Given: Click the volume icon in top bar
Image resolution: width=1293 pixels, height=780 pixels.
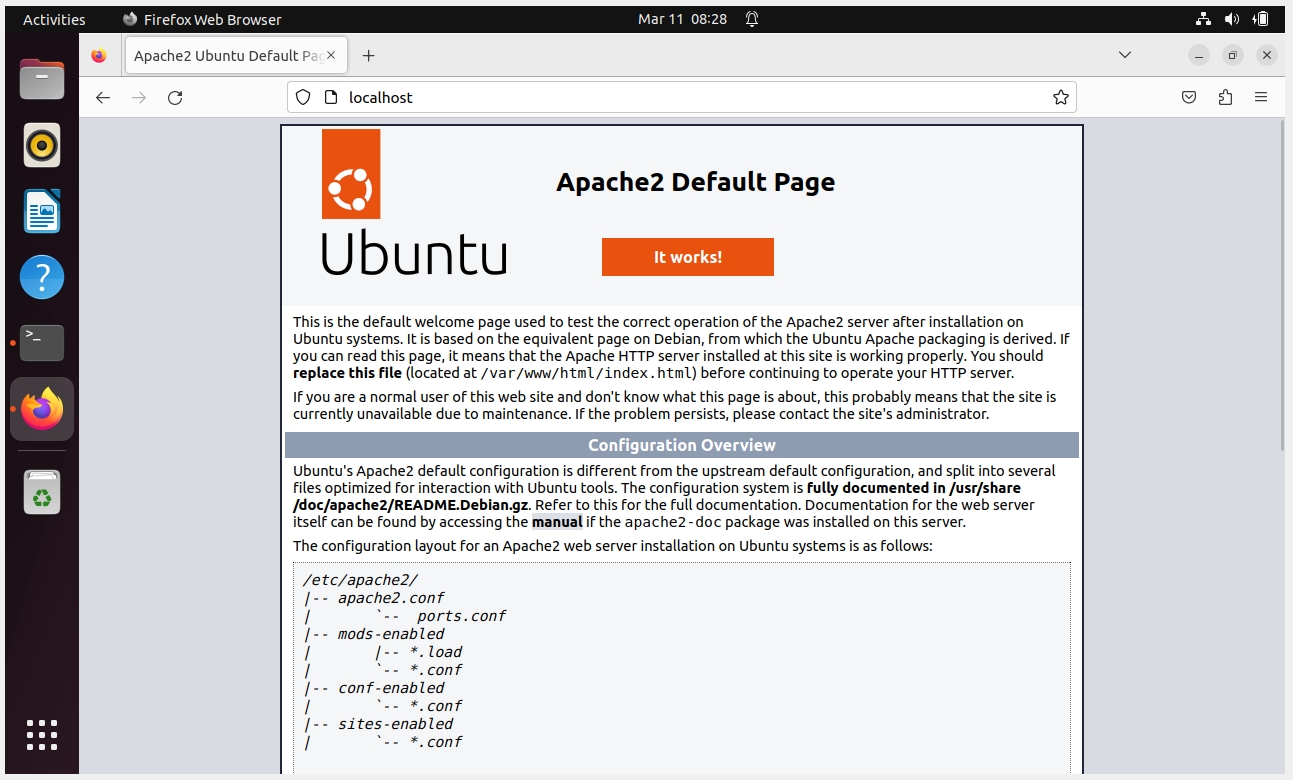Looking at the screenshot, I should 1232,19.
